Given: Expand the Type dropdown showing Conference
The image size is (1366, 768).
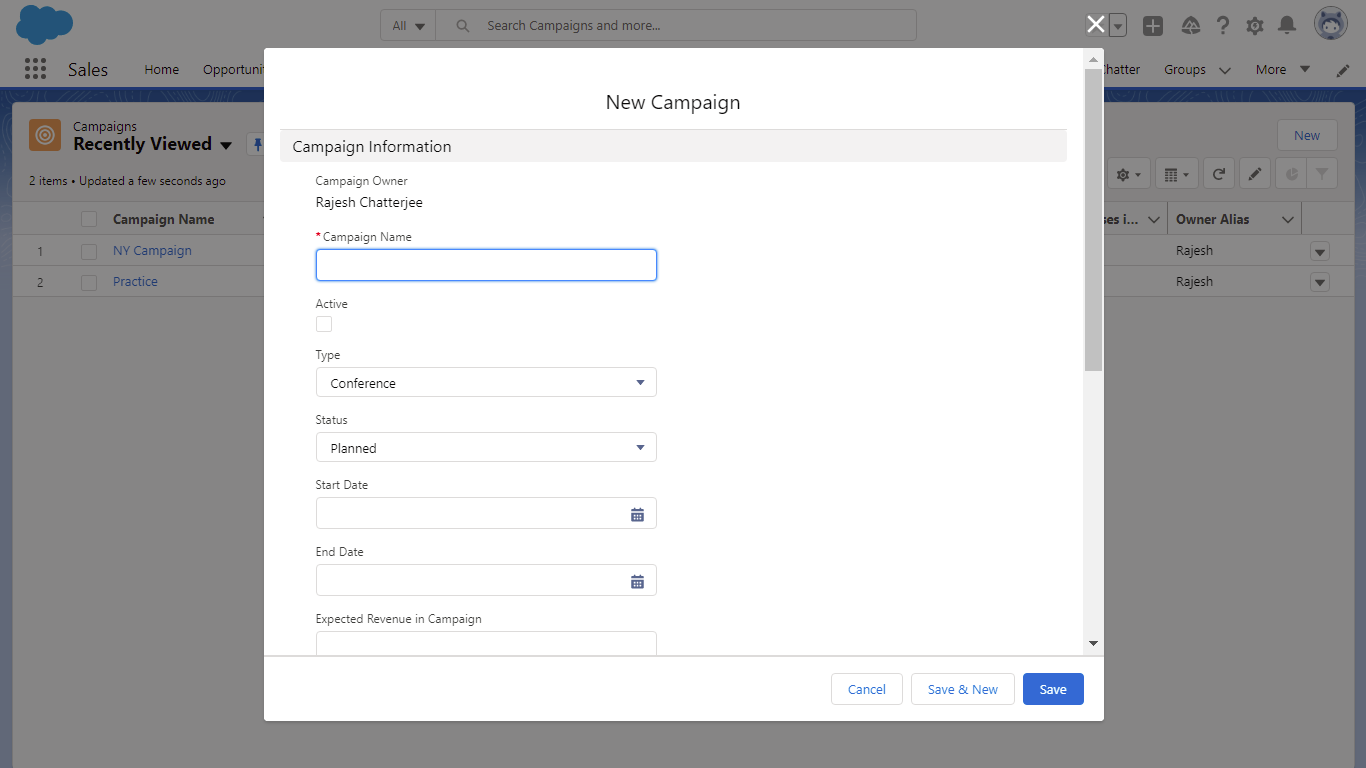Looking at the screenshot, I should (486, 383).
